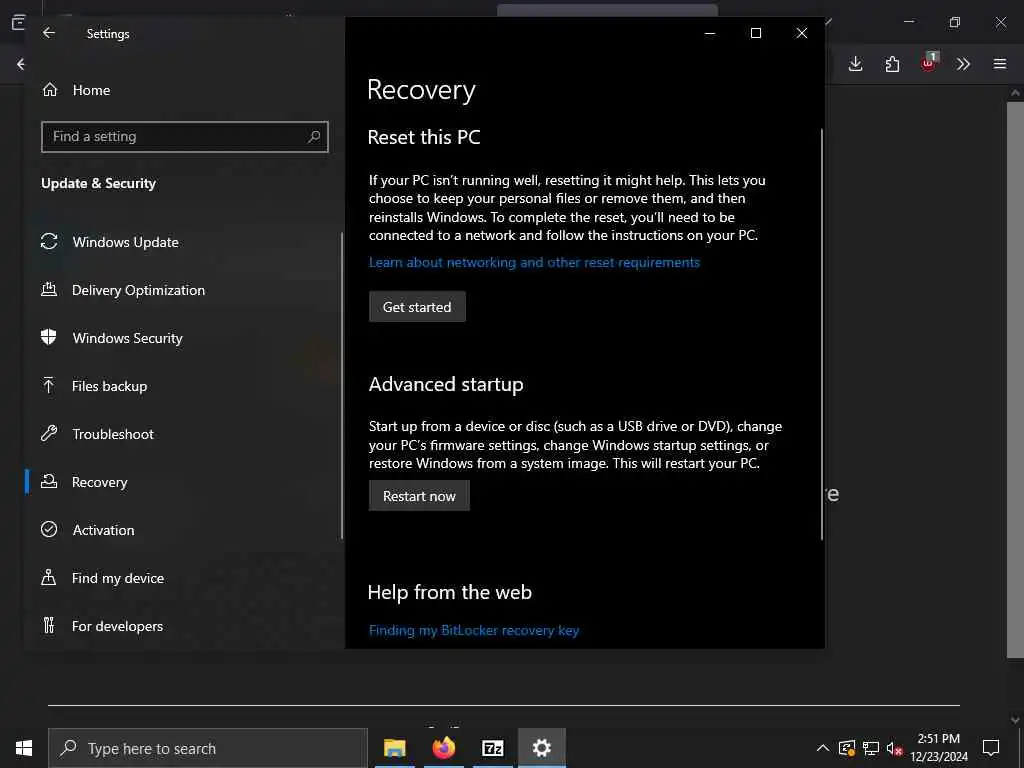Viewport: 1024px width, 768px height.
Task: Click the Delivery Optimization icon
Action: point(49,289)
